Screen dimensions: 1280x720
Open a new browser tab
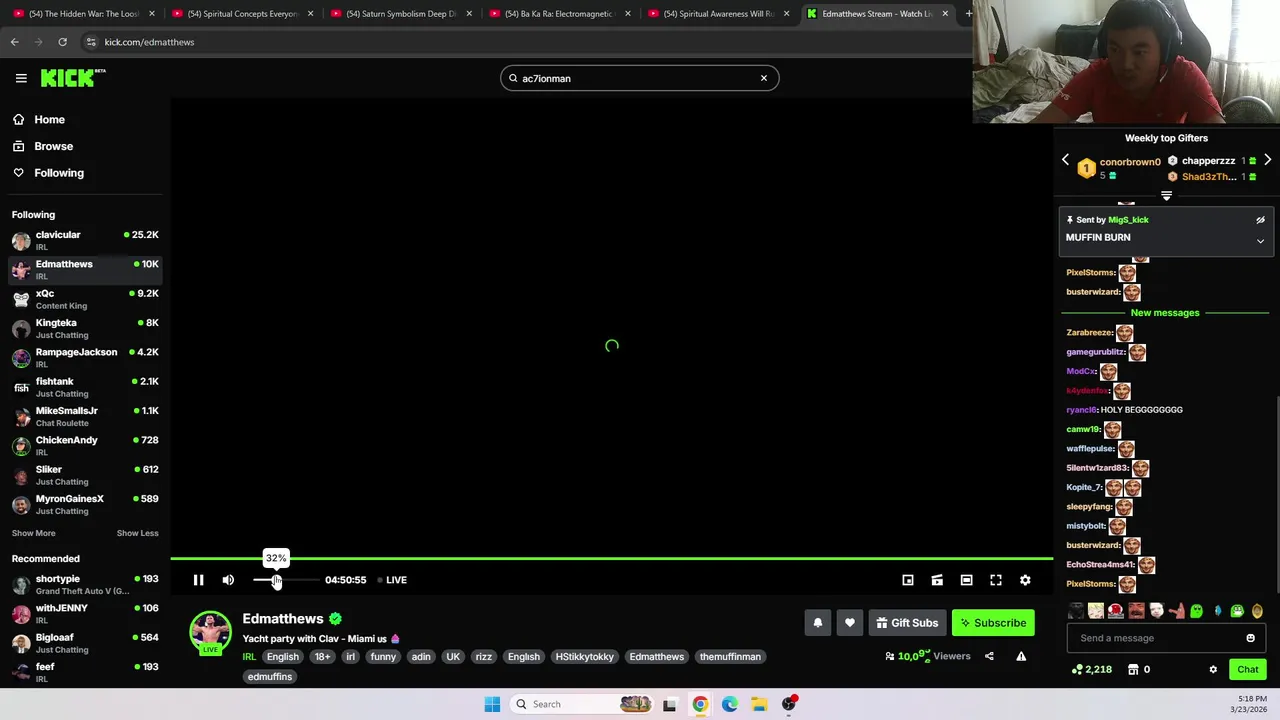point(968,14)
